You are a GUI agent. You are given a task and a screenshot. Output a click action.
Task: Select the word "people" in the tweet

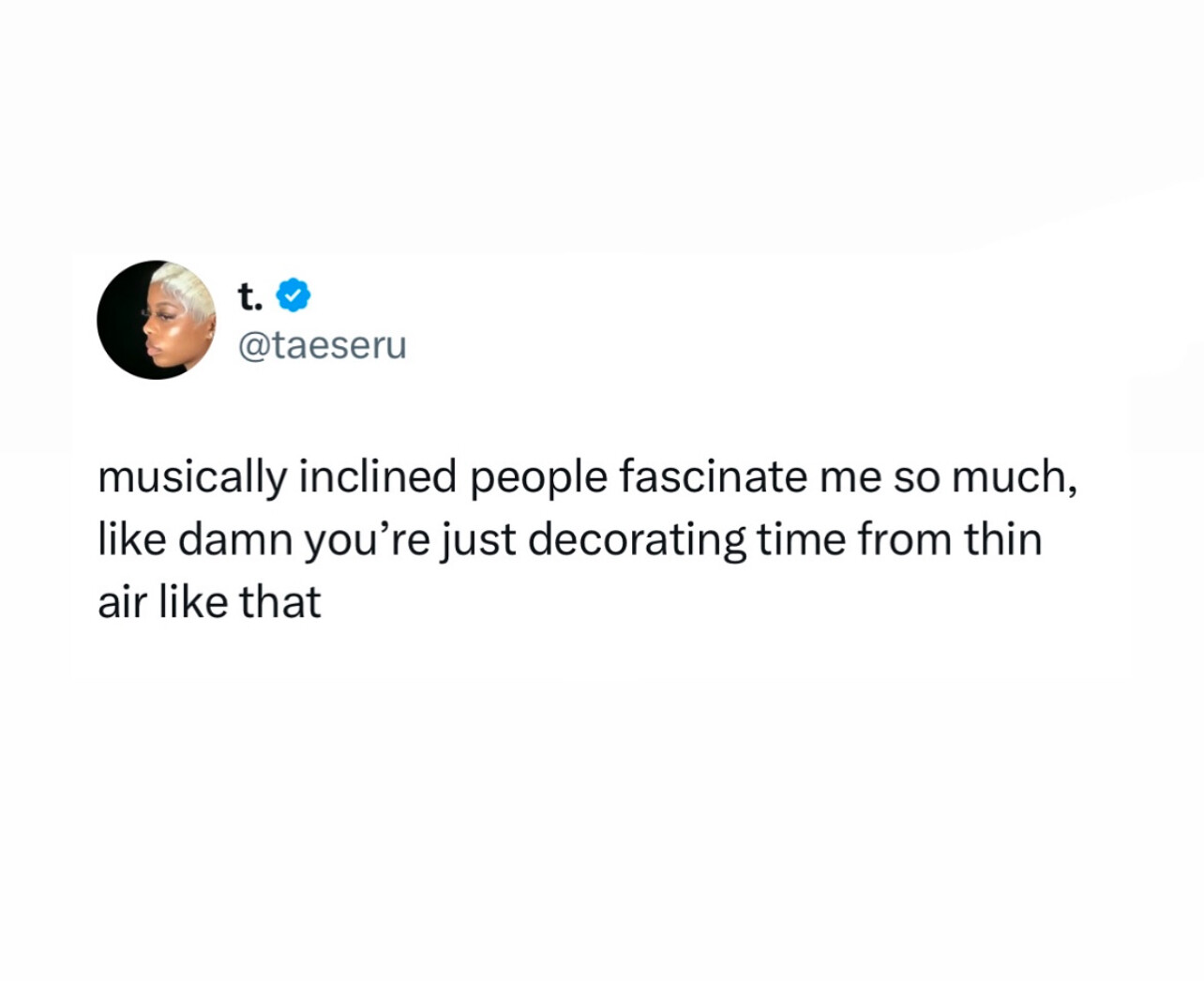point(539,479)
